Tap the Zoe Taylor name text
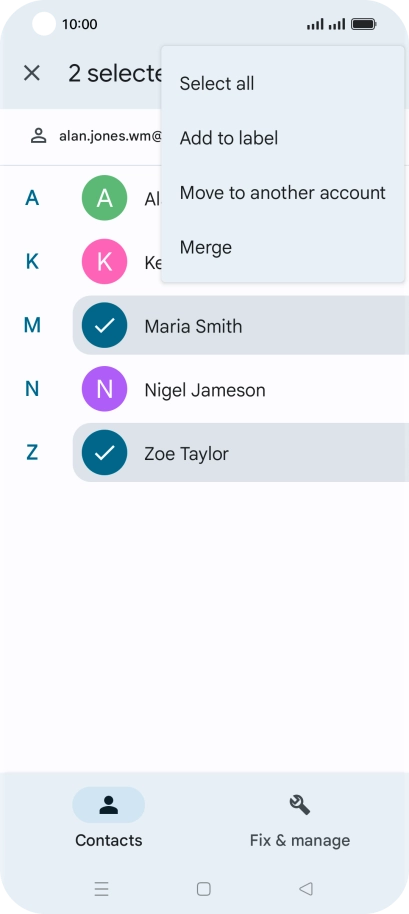Viewport: 409px width, 914px height. pyautogui.click(x=186, y=454)
